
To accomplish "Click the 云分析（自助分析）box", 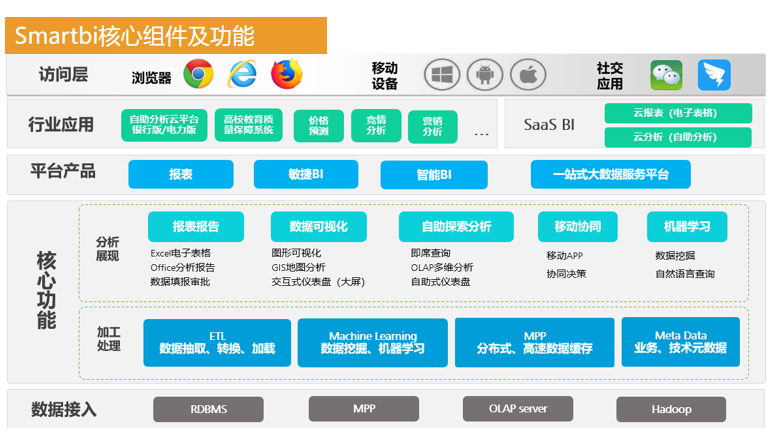I will point(678,137).
